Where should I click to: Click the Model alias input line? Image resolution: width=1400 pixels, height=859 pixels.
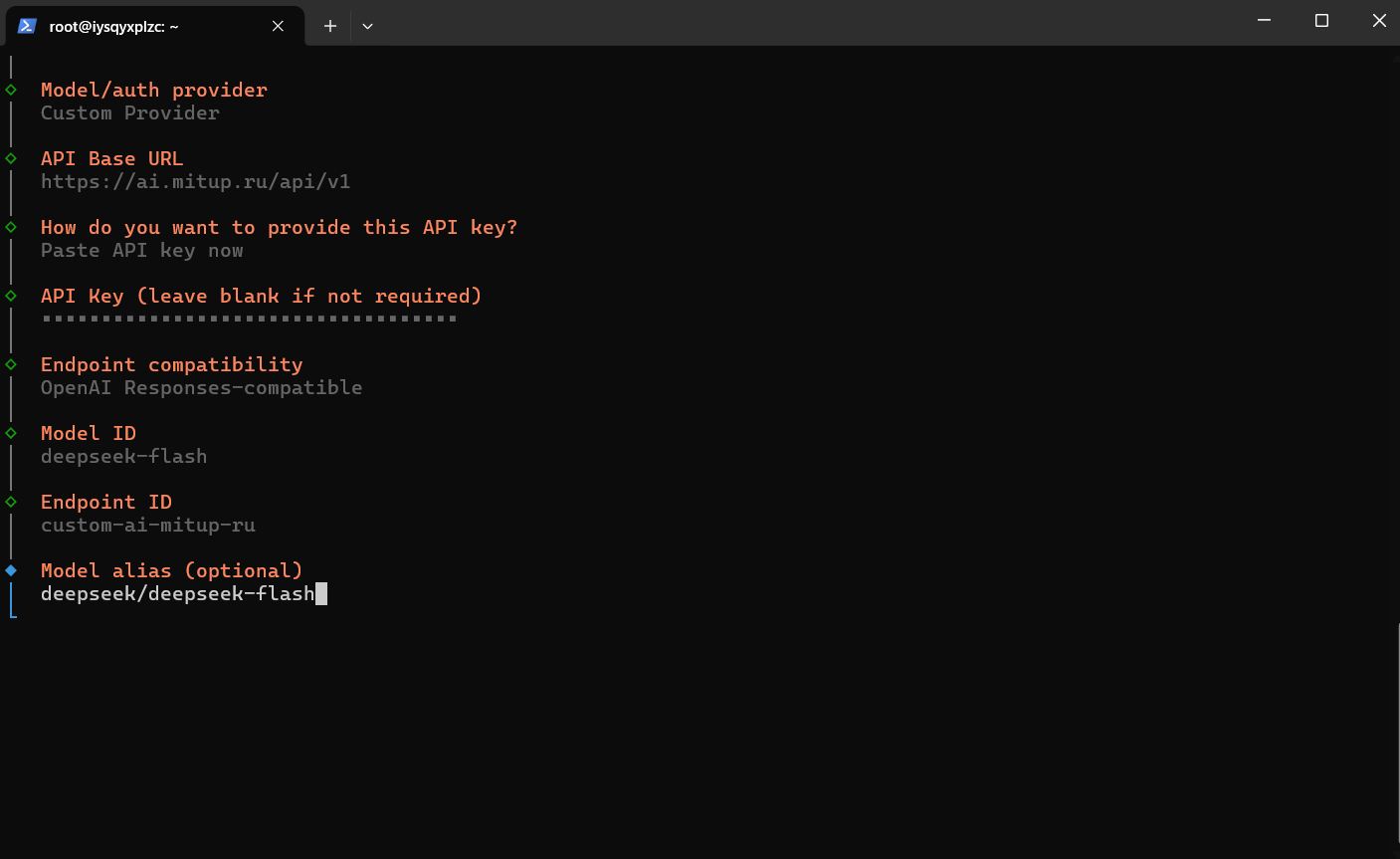[x=184, y=594]
